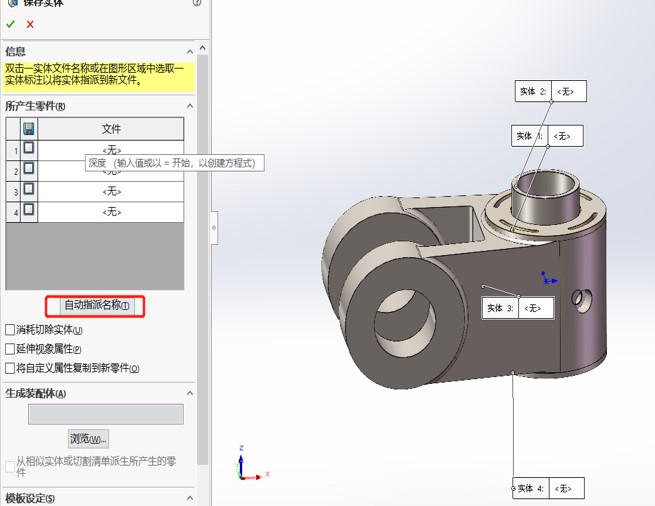Click the blue origin marker on model

[x=548, y=279]
